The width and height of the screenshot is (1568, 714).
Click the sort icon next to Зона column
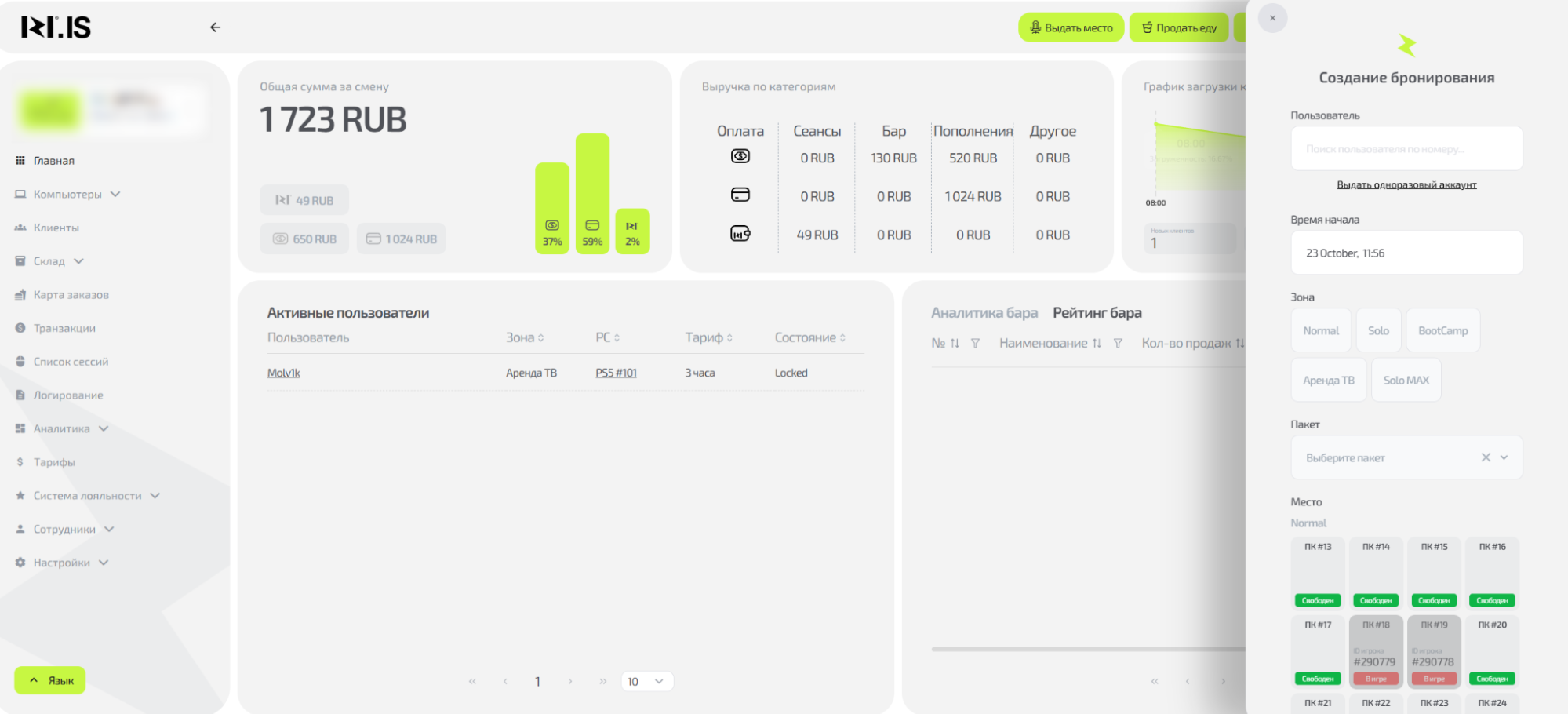click(x=540, y=338)
